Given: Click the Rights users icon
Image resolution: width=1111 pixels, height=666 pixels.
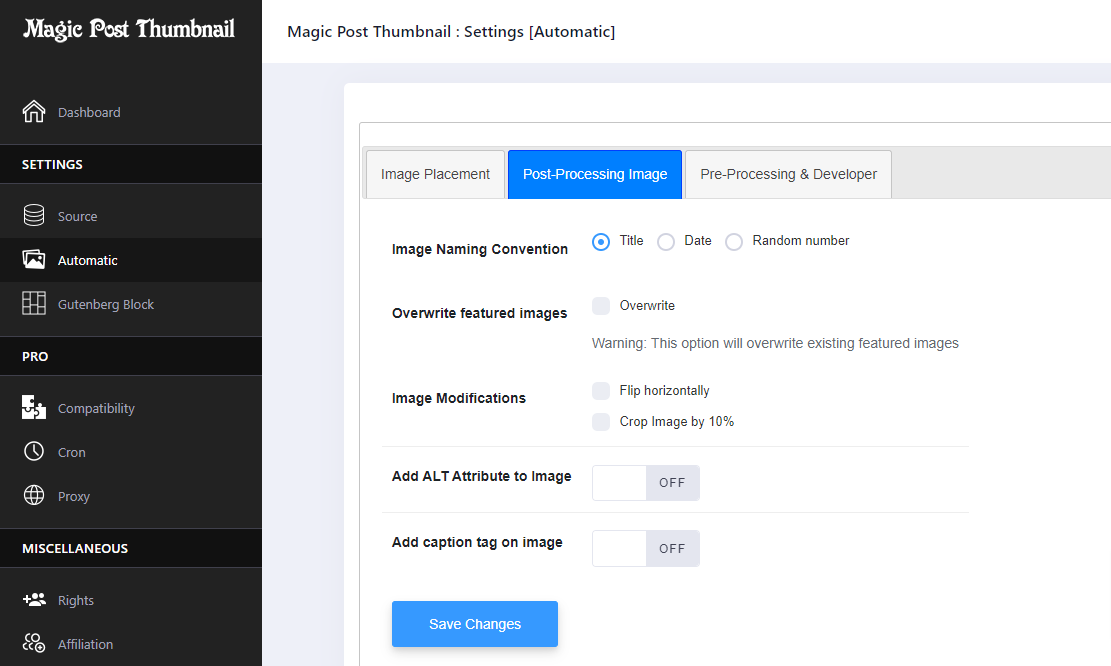Looking at the screenshot, I should click(34, 600).
